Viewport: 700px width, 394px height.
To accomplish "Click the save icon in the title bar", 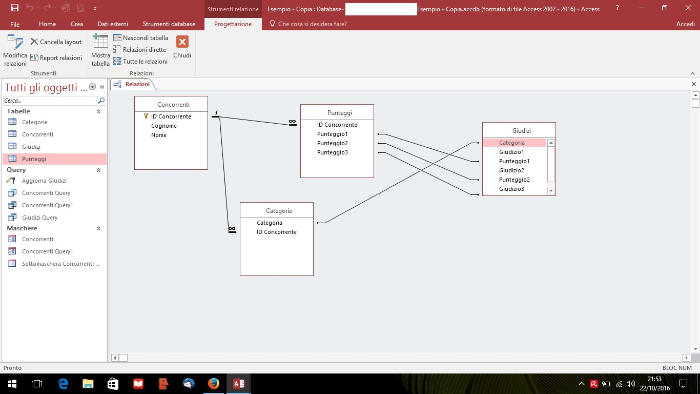I will [x=14, y=8].
